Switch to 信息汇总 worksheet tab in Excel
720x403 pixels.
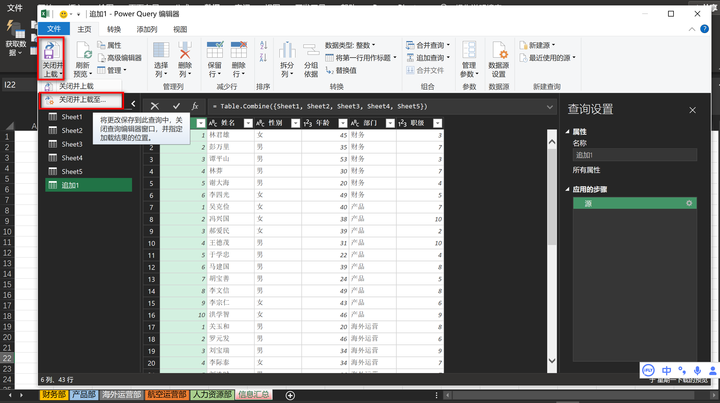click(253, 395)
